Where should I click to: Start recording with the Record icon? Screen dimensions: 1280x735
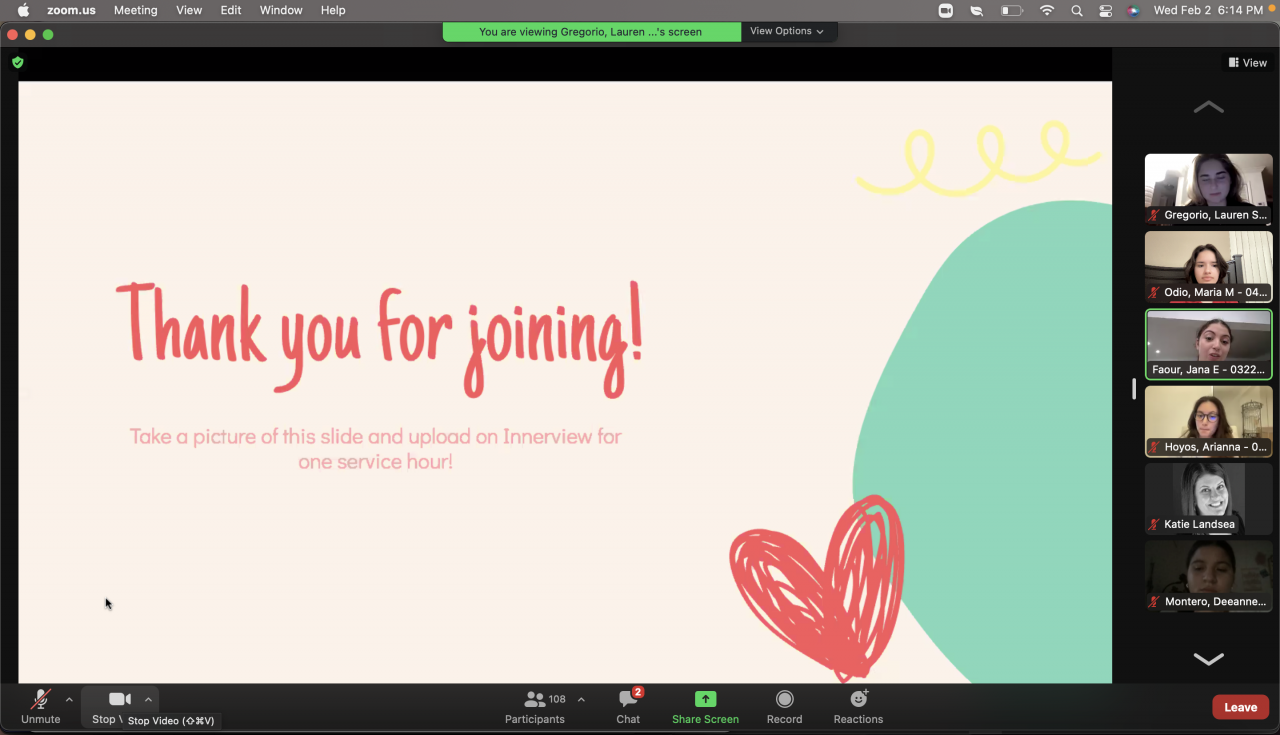tap(784, 699)
